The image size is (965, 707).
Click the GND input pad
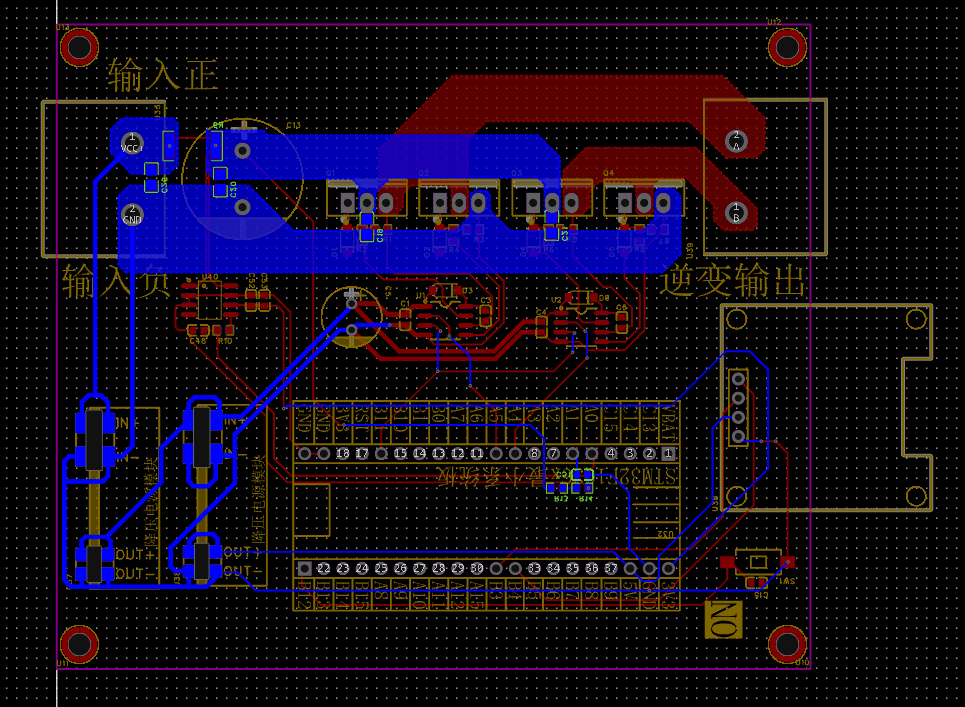click(x=132, y=213)
